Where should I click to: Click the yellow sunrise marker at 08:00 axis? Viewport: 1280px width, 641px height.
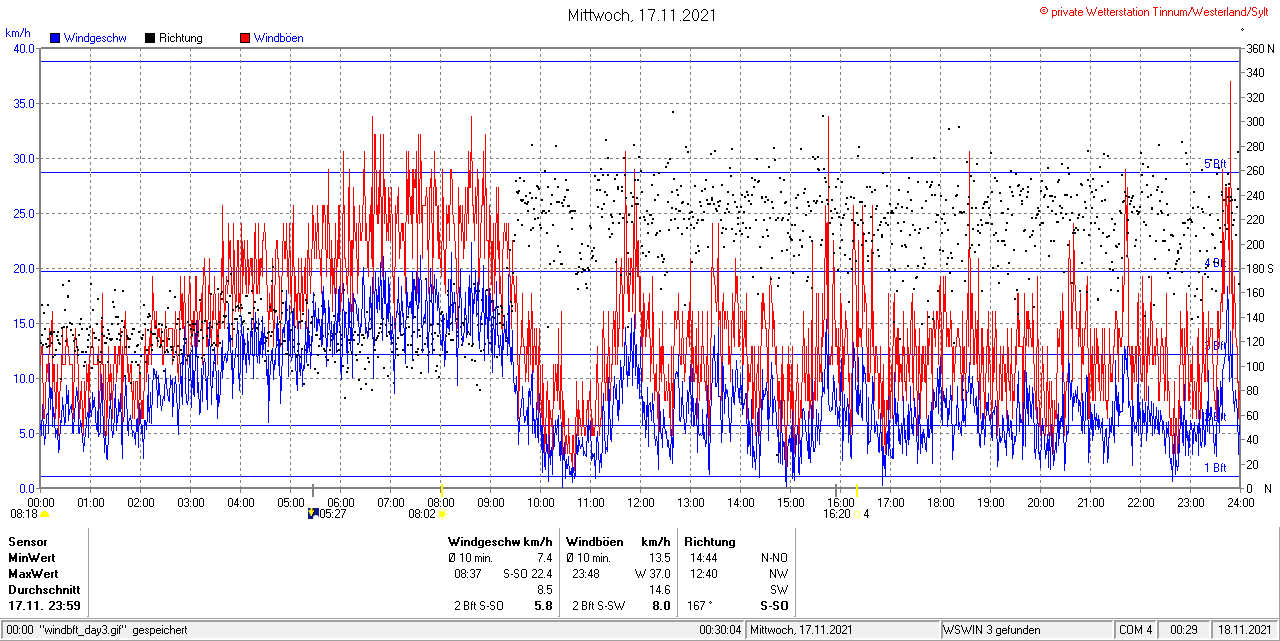(x=441, y=491)
